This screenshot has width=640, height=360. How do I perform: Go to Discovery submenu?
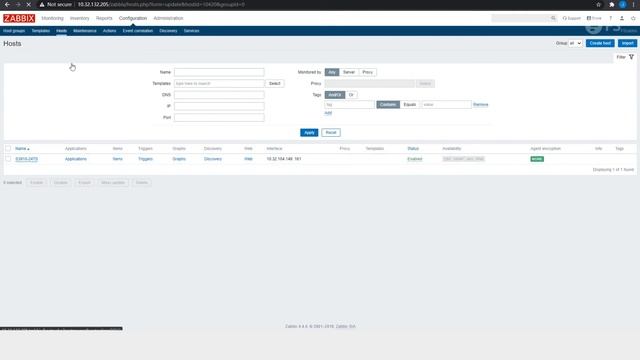[x=168, y=31]
